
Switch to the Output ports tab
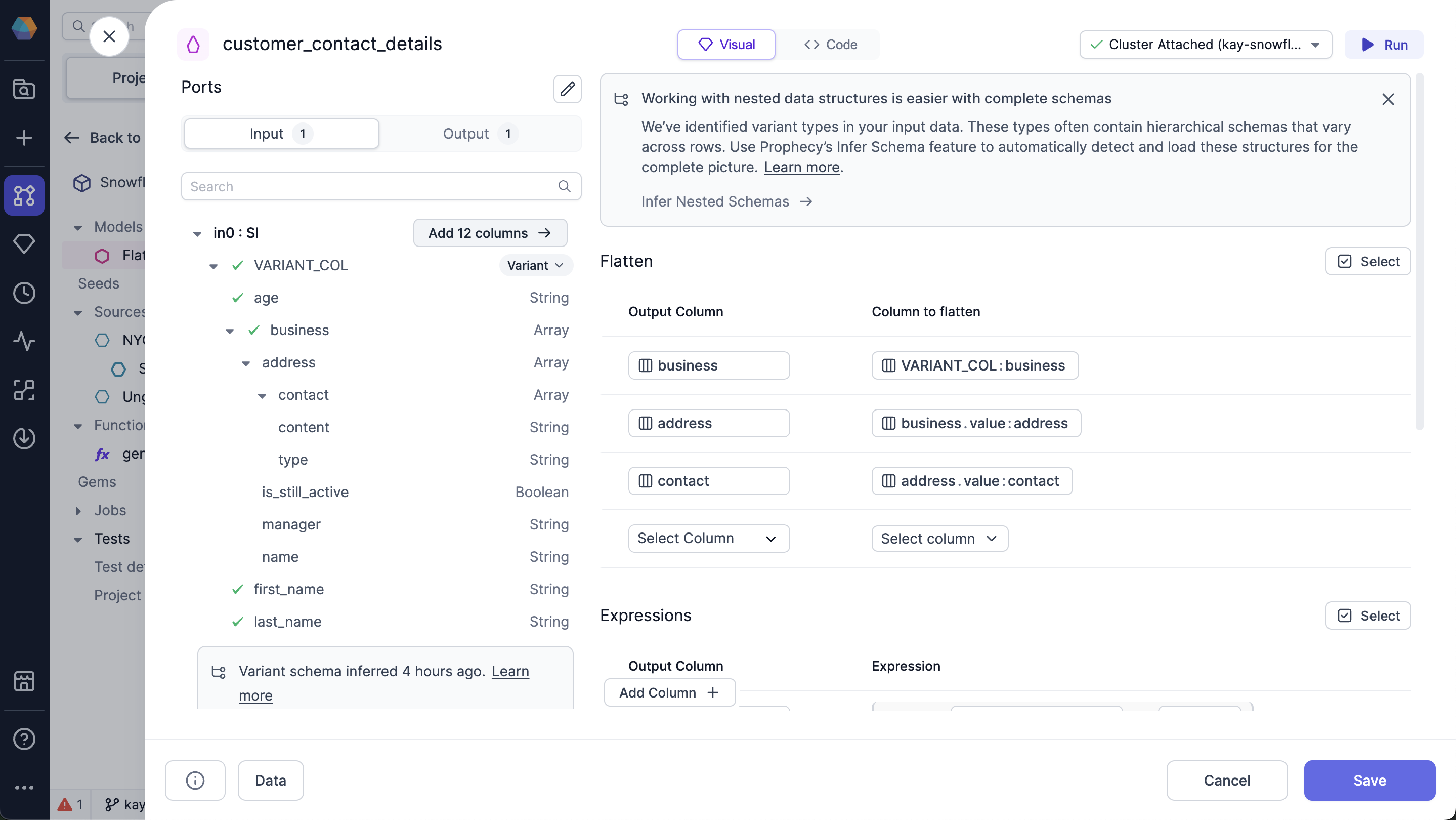478,134
